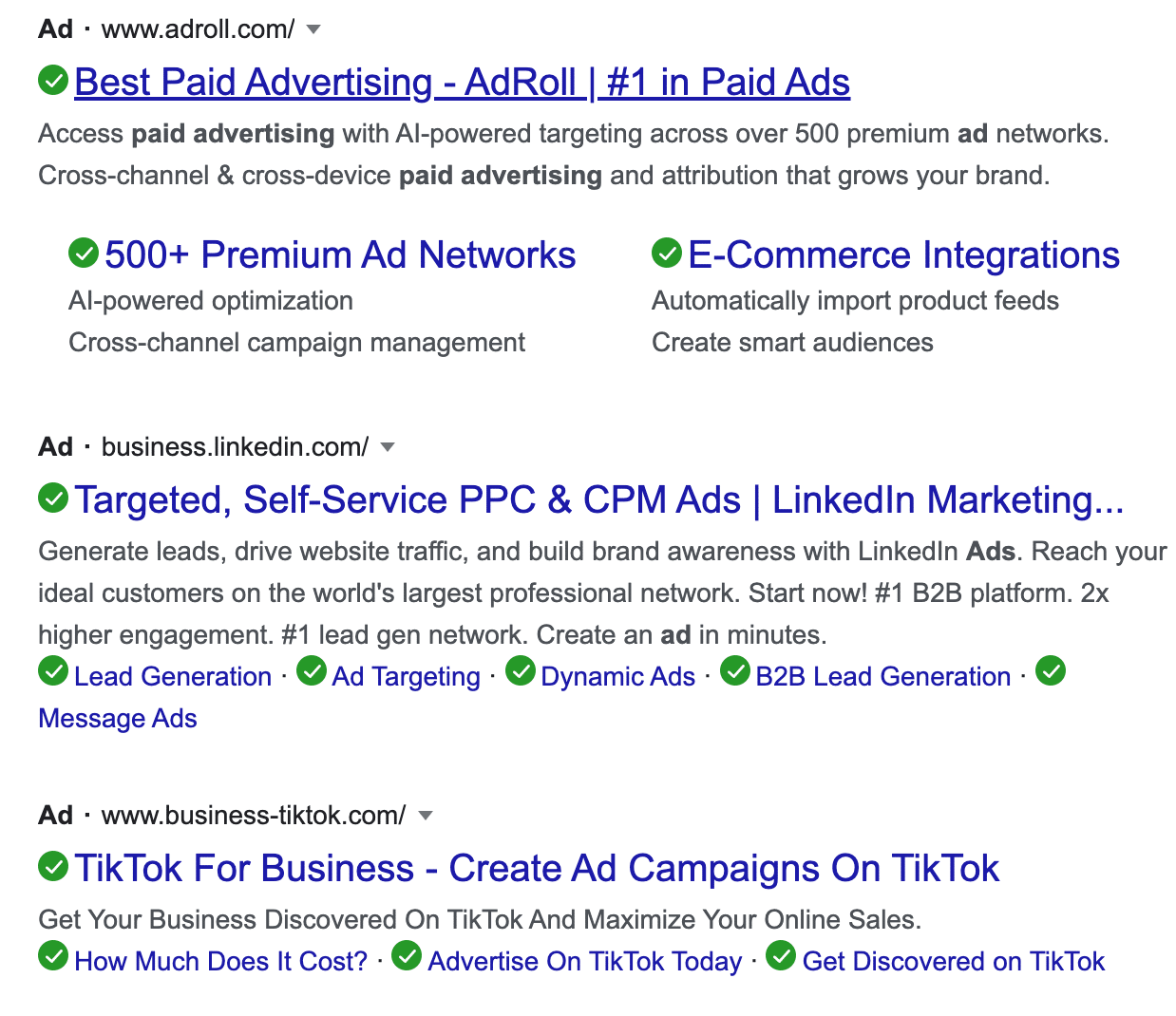Screen dimensions: 1176x1016
Task: Expand dropdown arrow next to www.adroll.com
Action: 313,29
